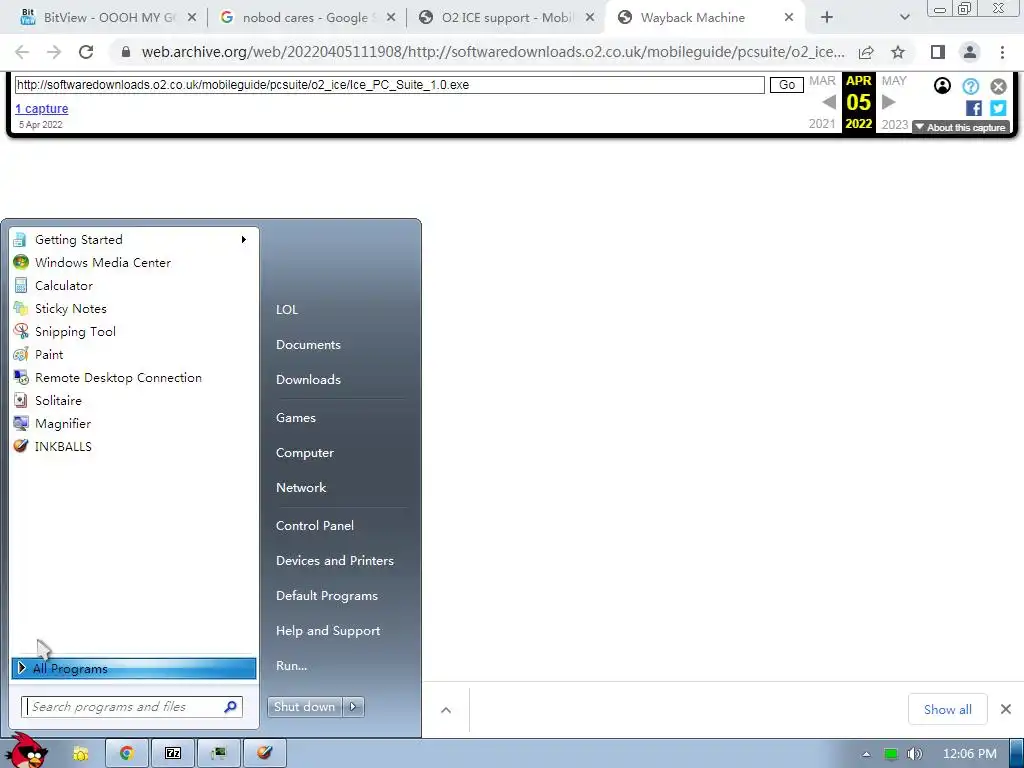The height and width of the screenshot is (768, 1024).
Task: Switch to the nobod cares Google tab
Action: pos(307,18)
